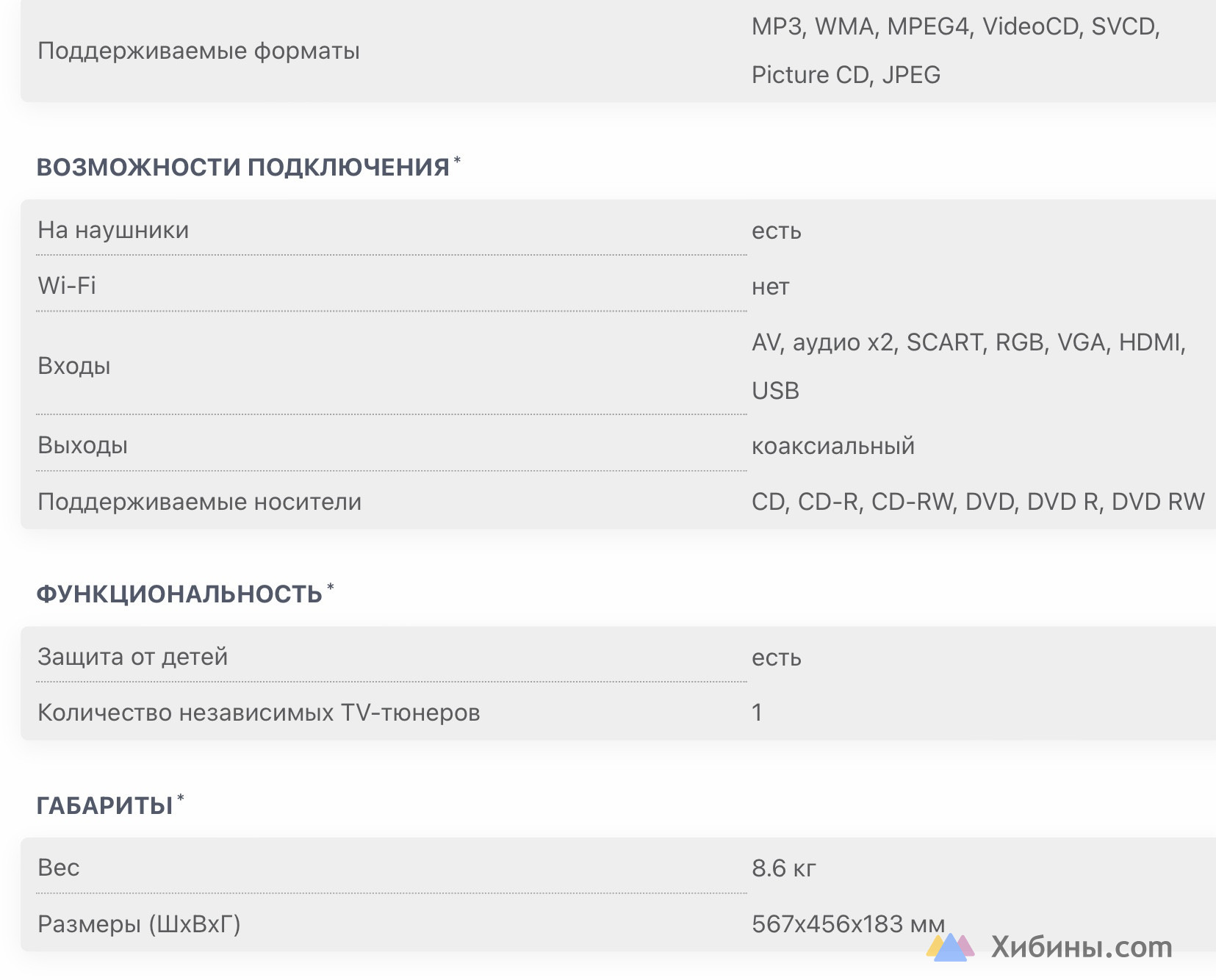1216x980 pixels.
Task: Click the 'коаксиальный' value text
Action: click(833, 446)
